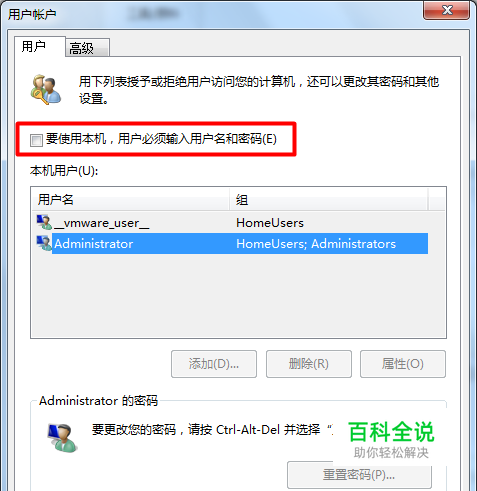477x491 pixels.
Task: Click the HomeUsers group cell for __vmware_user__
Action: 270,223
